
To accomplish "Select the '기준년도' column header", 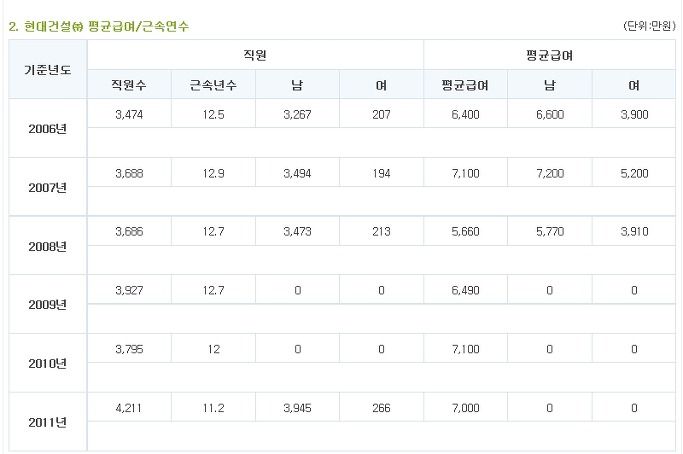I will click(47, 70).
